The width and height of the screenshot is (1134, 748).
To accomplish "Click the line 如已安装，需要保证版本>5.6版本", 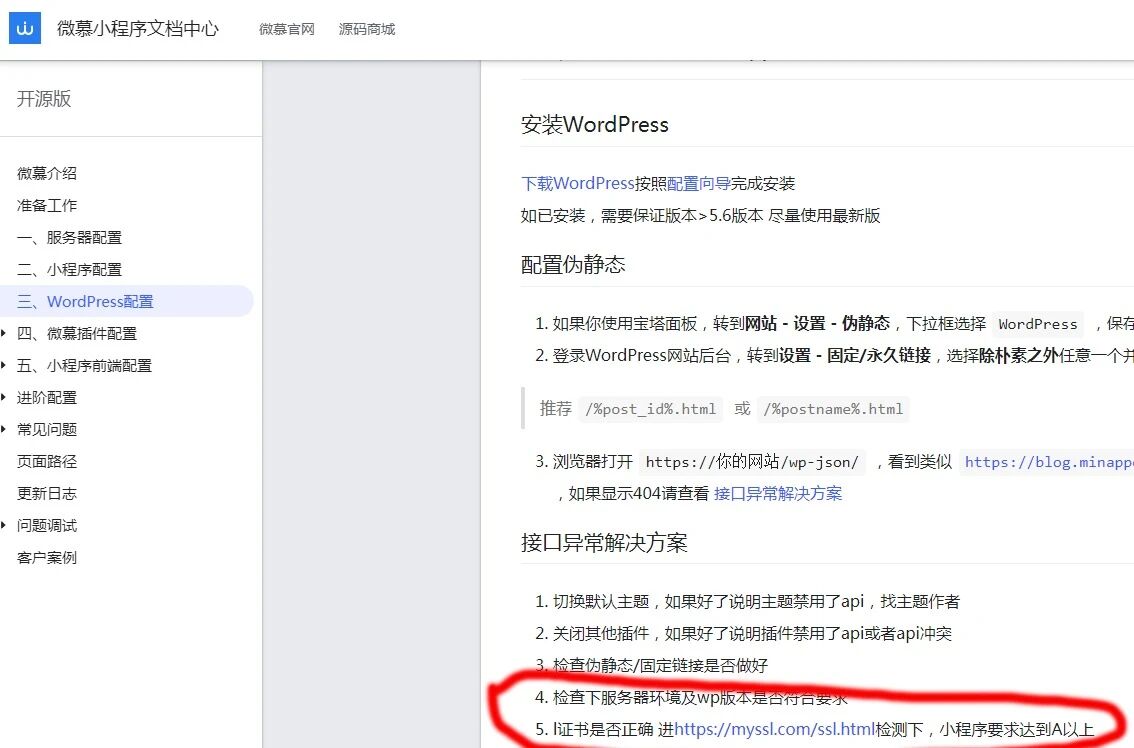I will tap(700, 215).
